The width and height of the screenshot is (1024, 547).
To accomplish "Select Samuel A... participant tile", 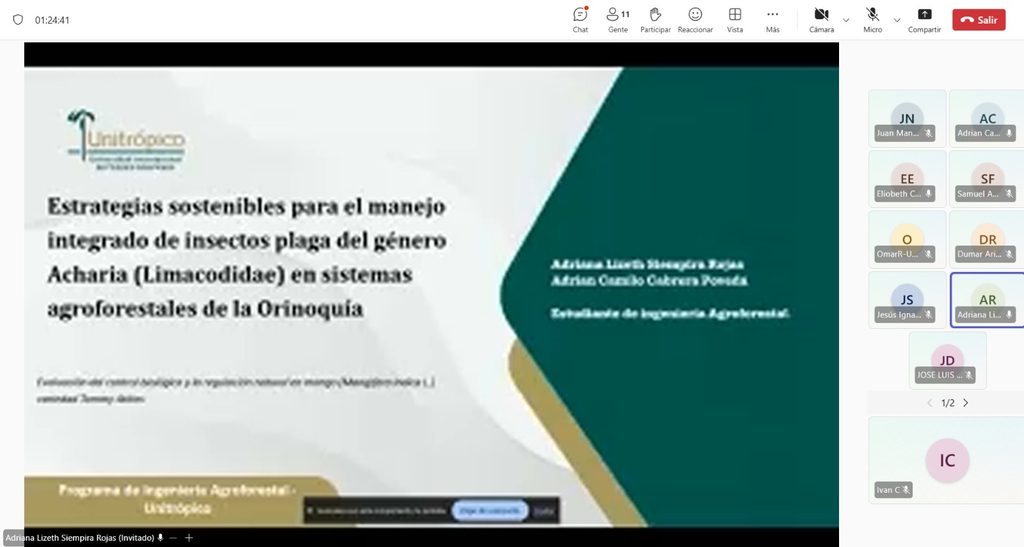I will point(987,179).
